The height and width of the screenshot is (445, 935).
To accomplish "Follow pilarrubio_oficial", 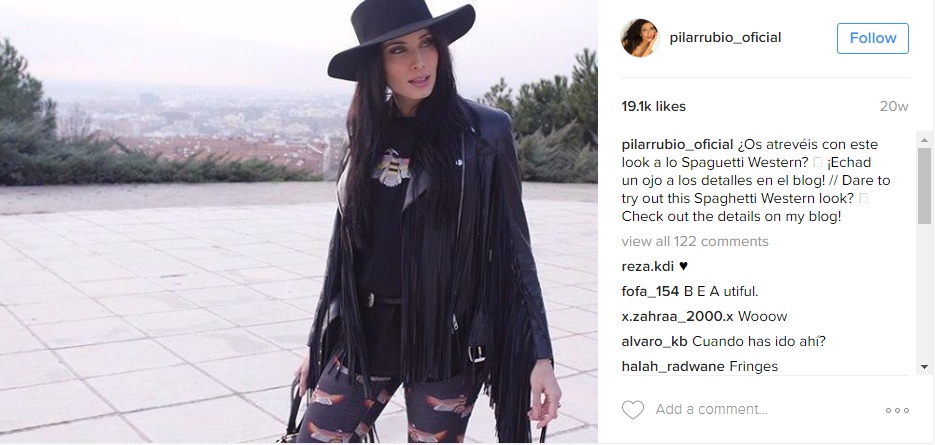I will tap(872, 38).
